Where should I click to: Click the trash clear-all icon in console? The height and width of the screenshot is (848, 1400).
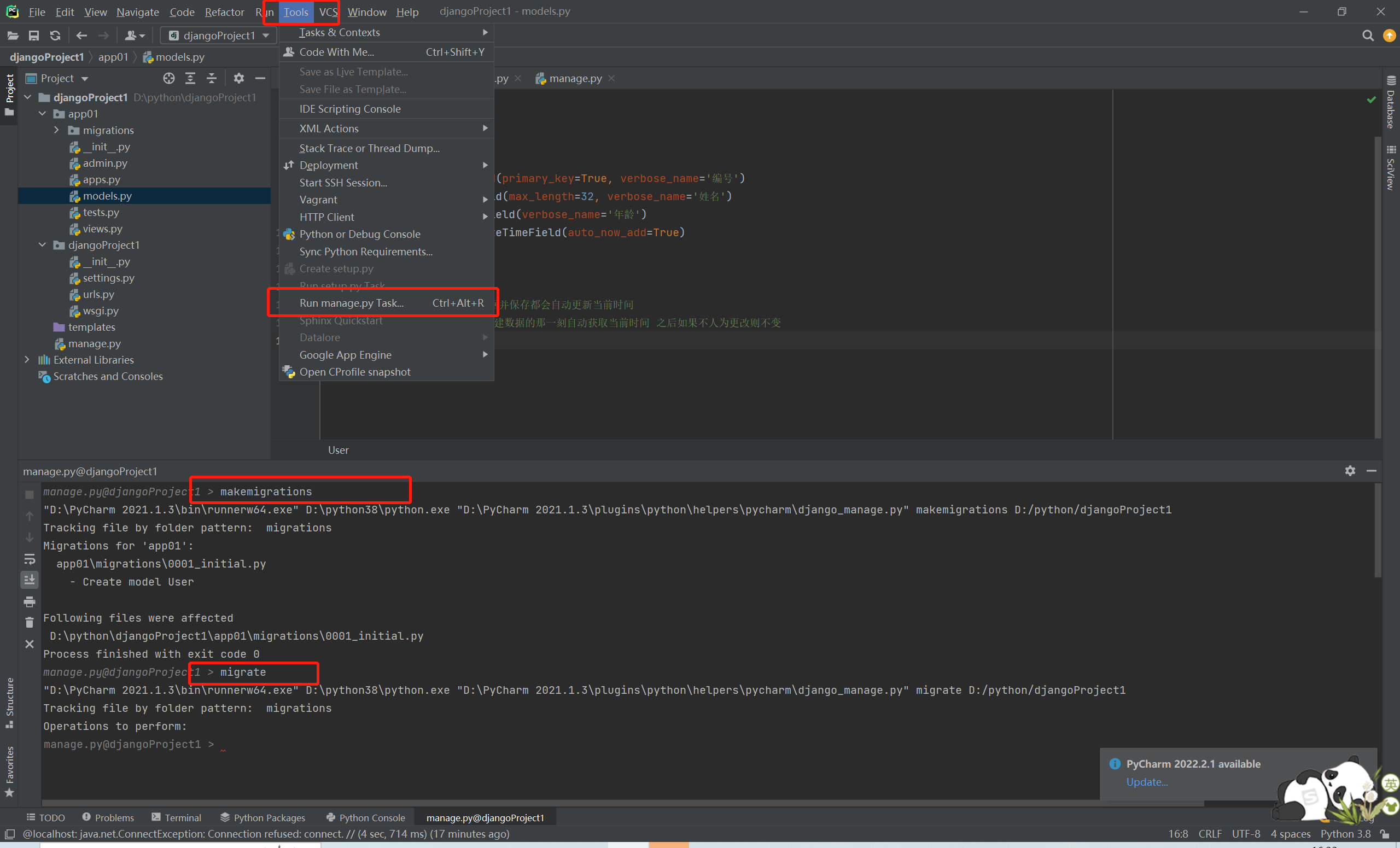click(30, 623)
